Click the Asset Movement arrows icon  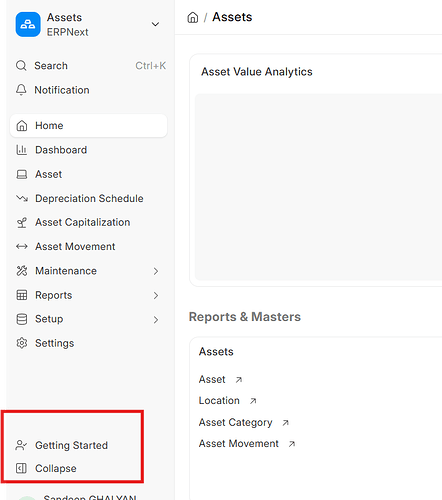point(22,247)
